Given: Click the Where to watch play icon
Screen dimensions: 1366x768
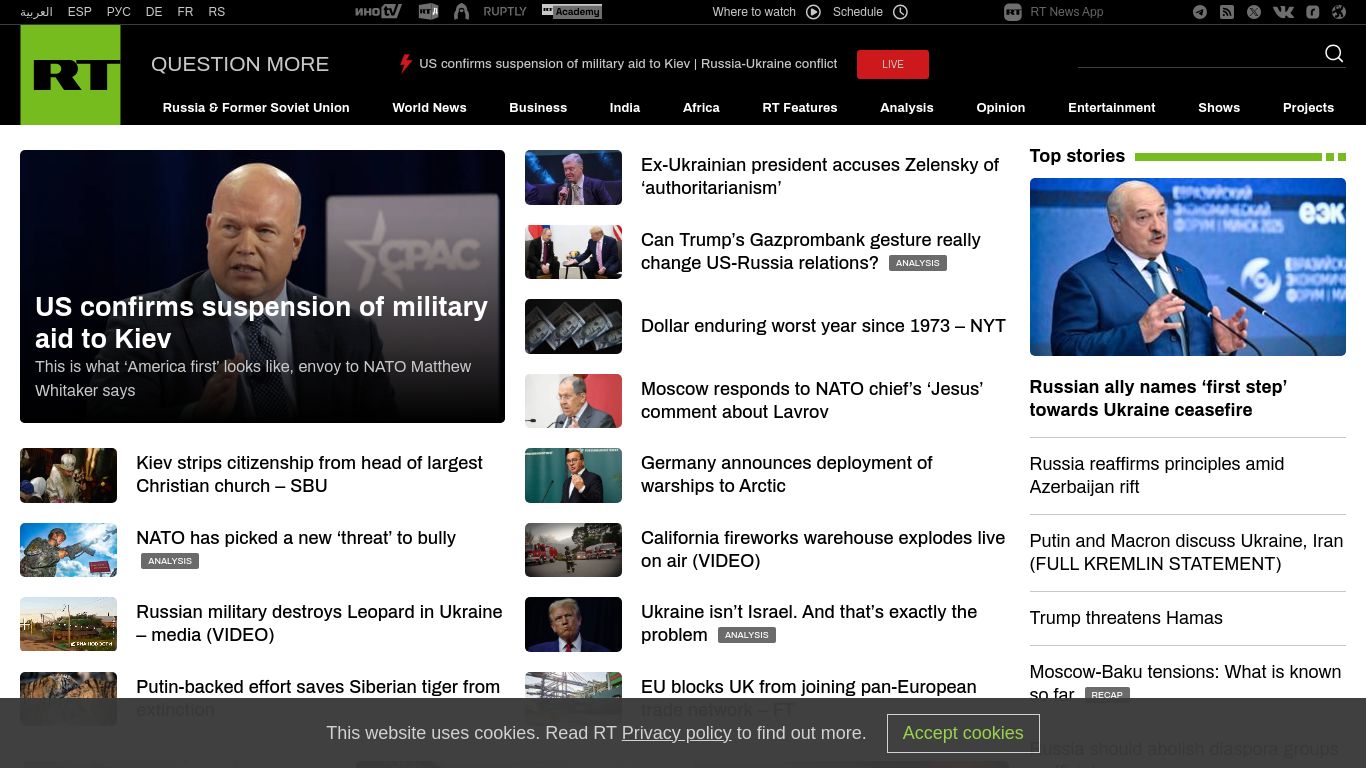Looking at the screenshot, I should click(x=813, y=12).
